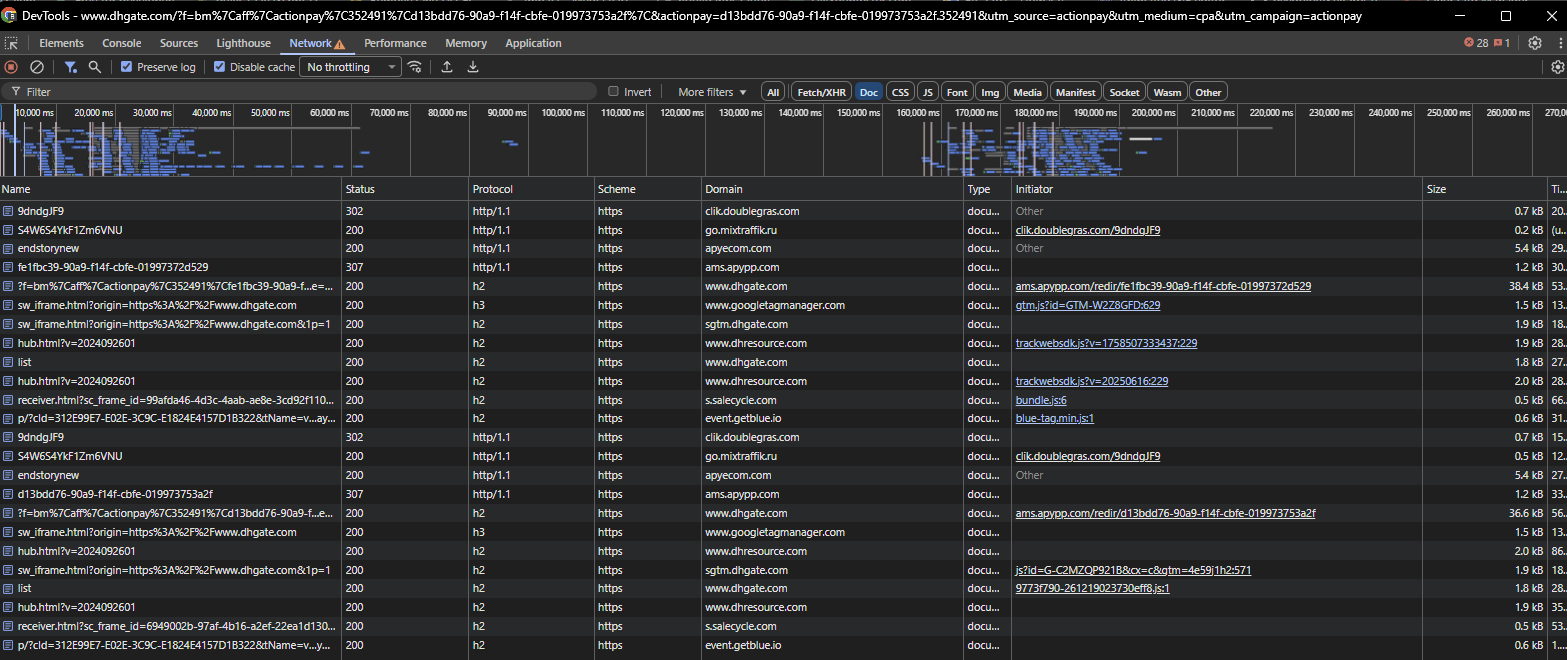Click the 100,000 ms timeline overview marker

tap(563, 113)
